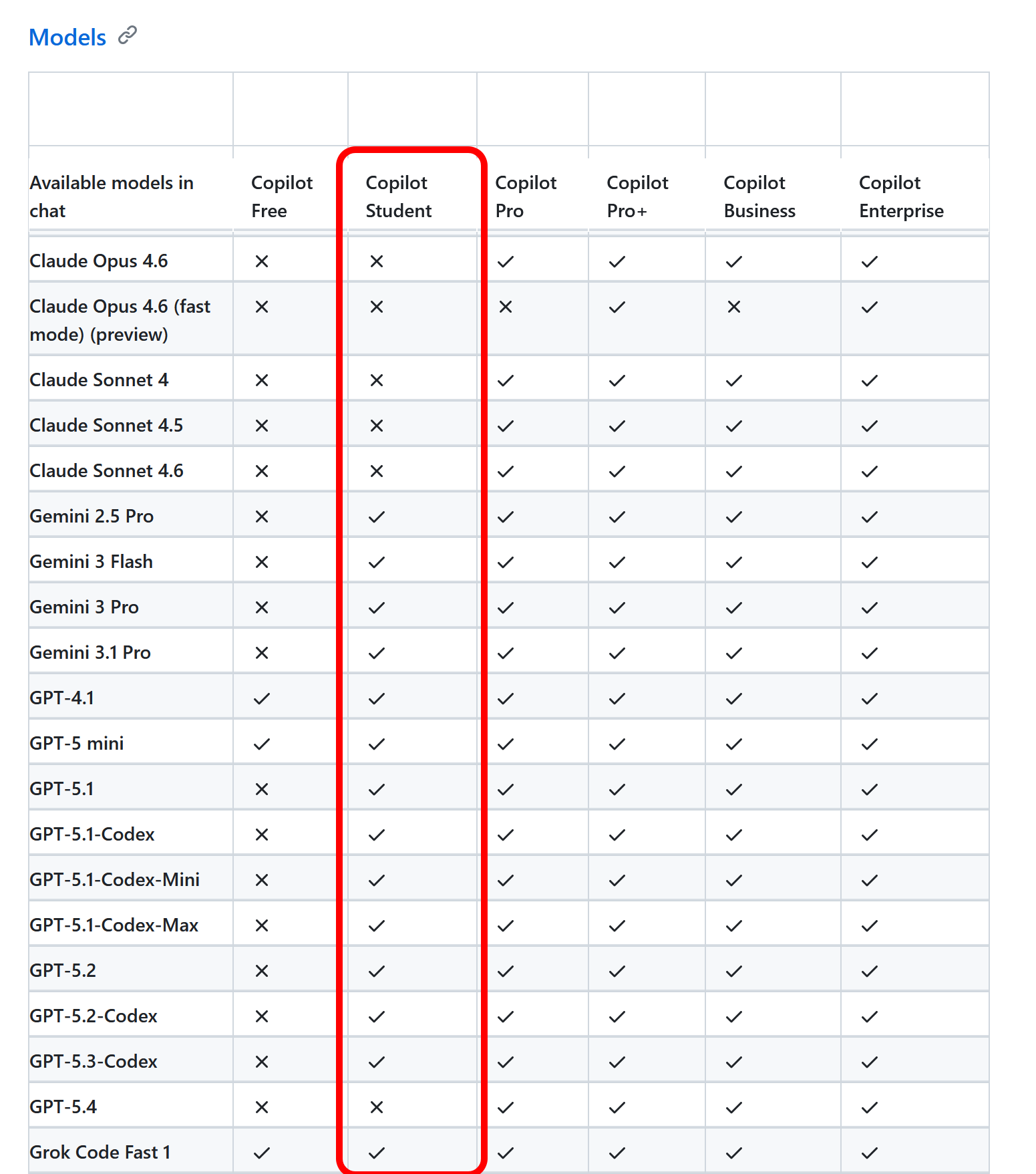This screenshot has height=1174, width=1036.
Task: Click the anchor link icon beside Models
Action: point(127,35)
